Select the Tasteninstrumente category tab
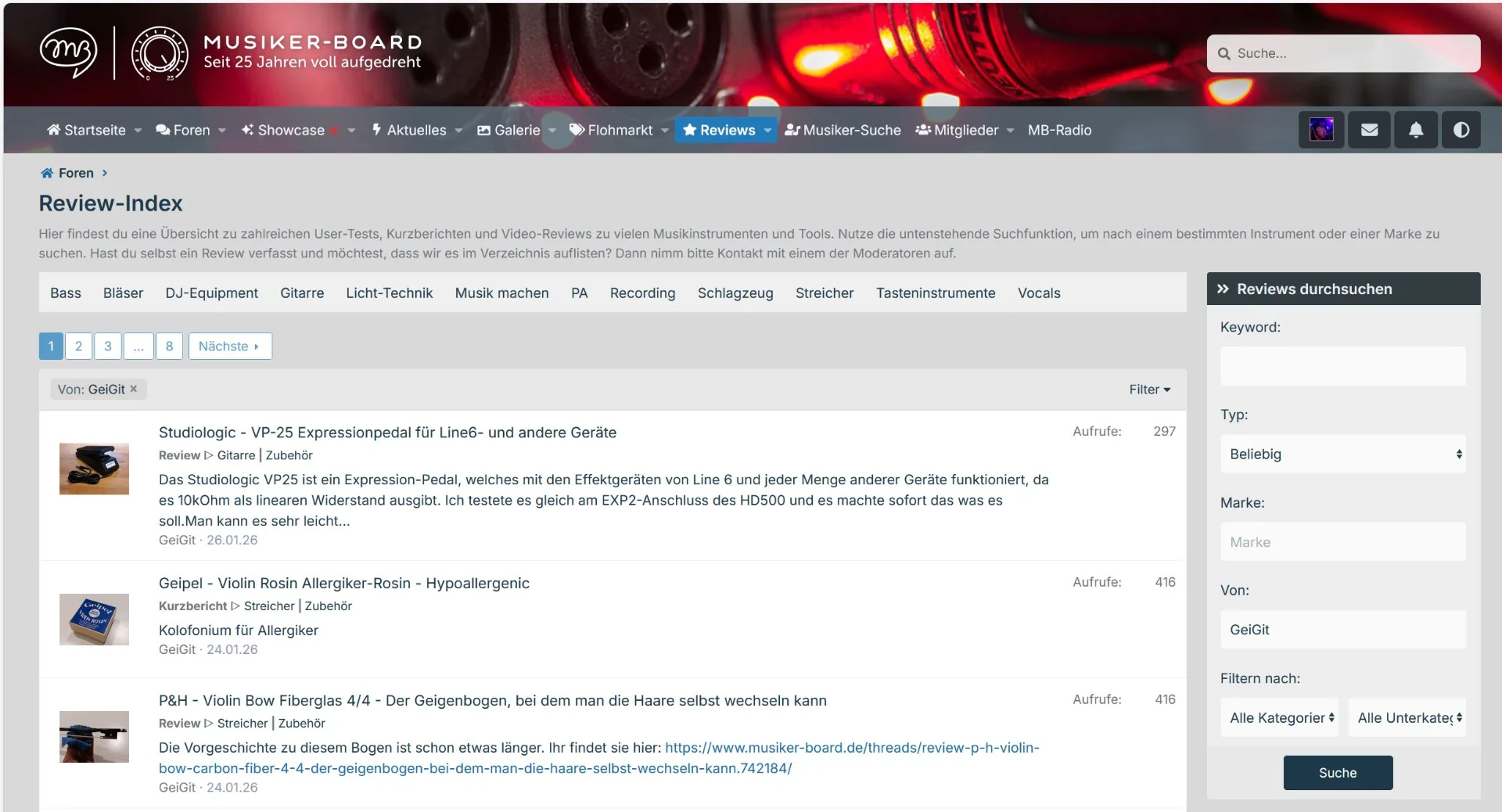 pyautogui.click(x=936, y=293)
